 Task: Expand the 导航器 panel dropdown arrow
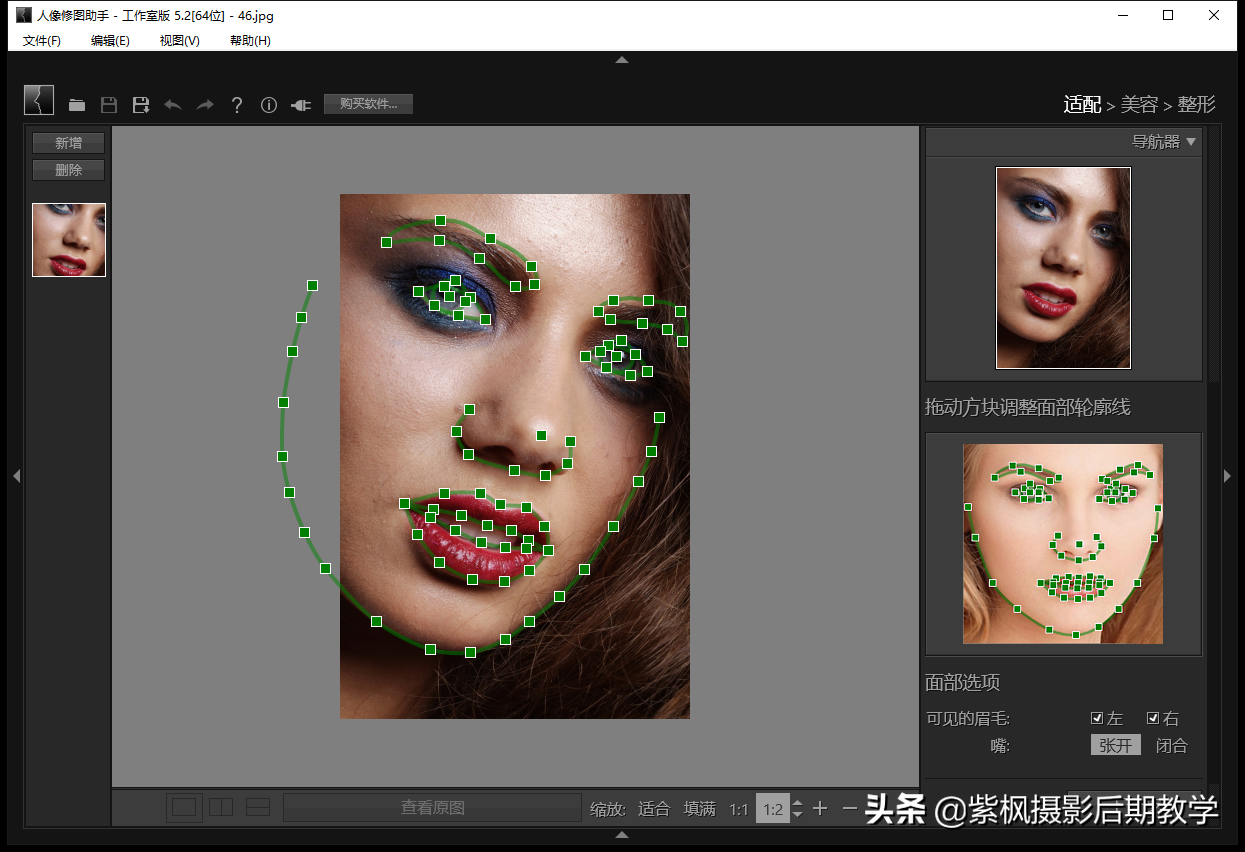[x=1191, y=142]
